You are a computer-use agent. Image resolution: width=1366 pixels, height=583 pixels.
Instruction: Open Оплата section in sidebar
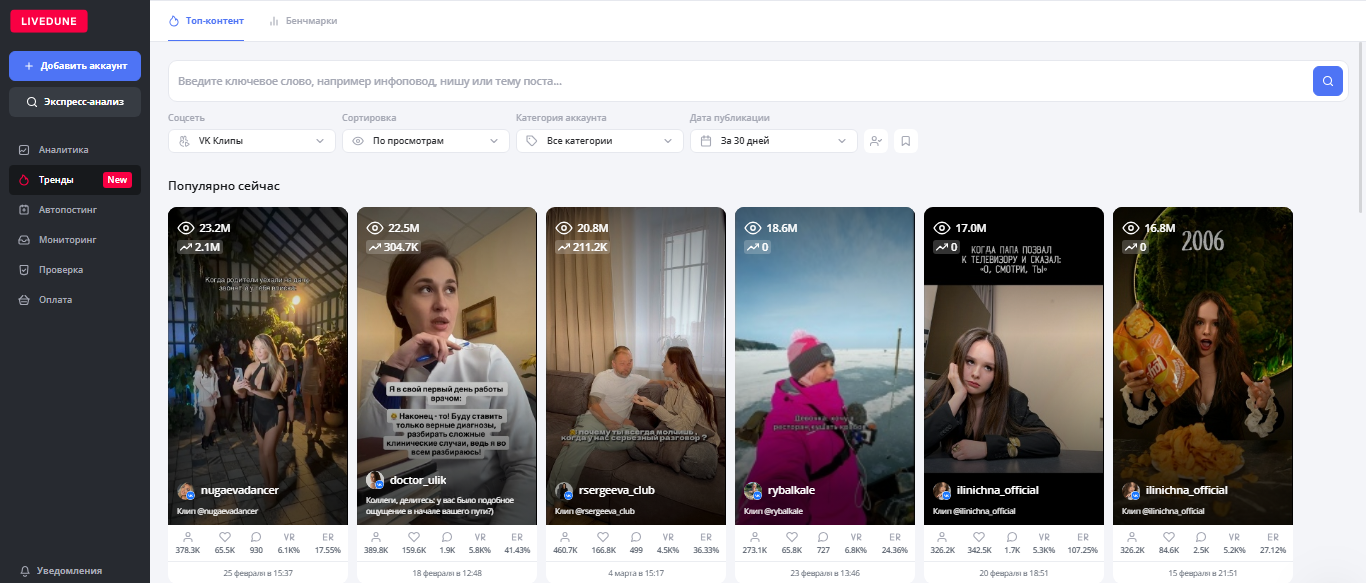[55, 300]
